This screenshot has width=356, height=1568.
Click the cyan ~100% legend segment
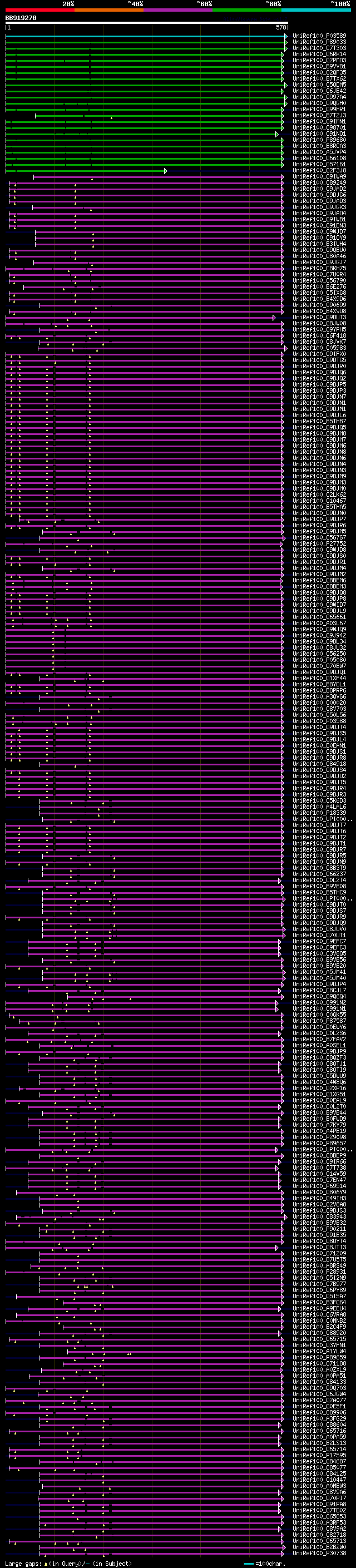316,10
